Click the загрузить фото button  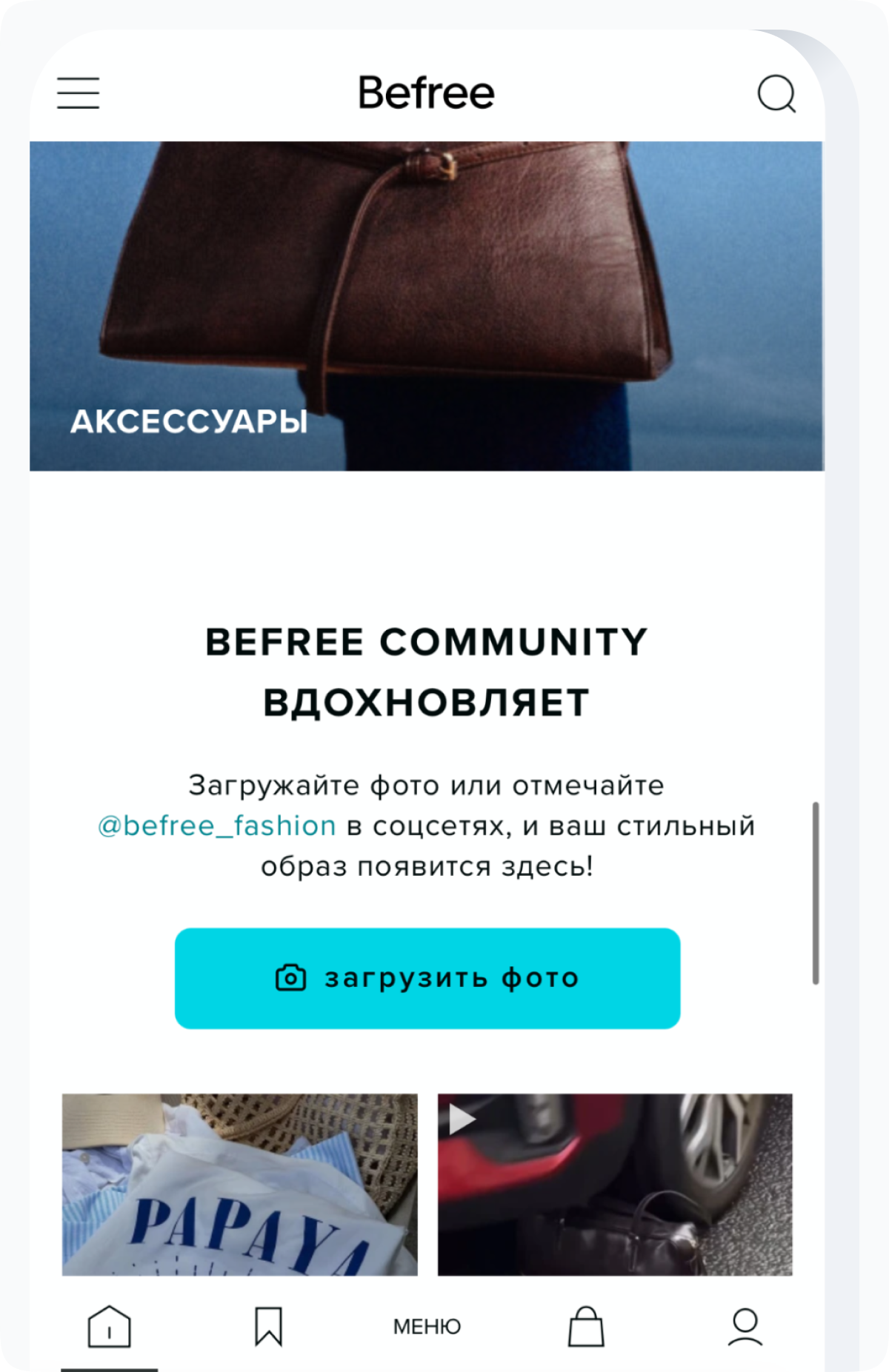(x=427, y=978)
